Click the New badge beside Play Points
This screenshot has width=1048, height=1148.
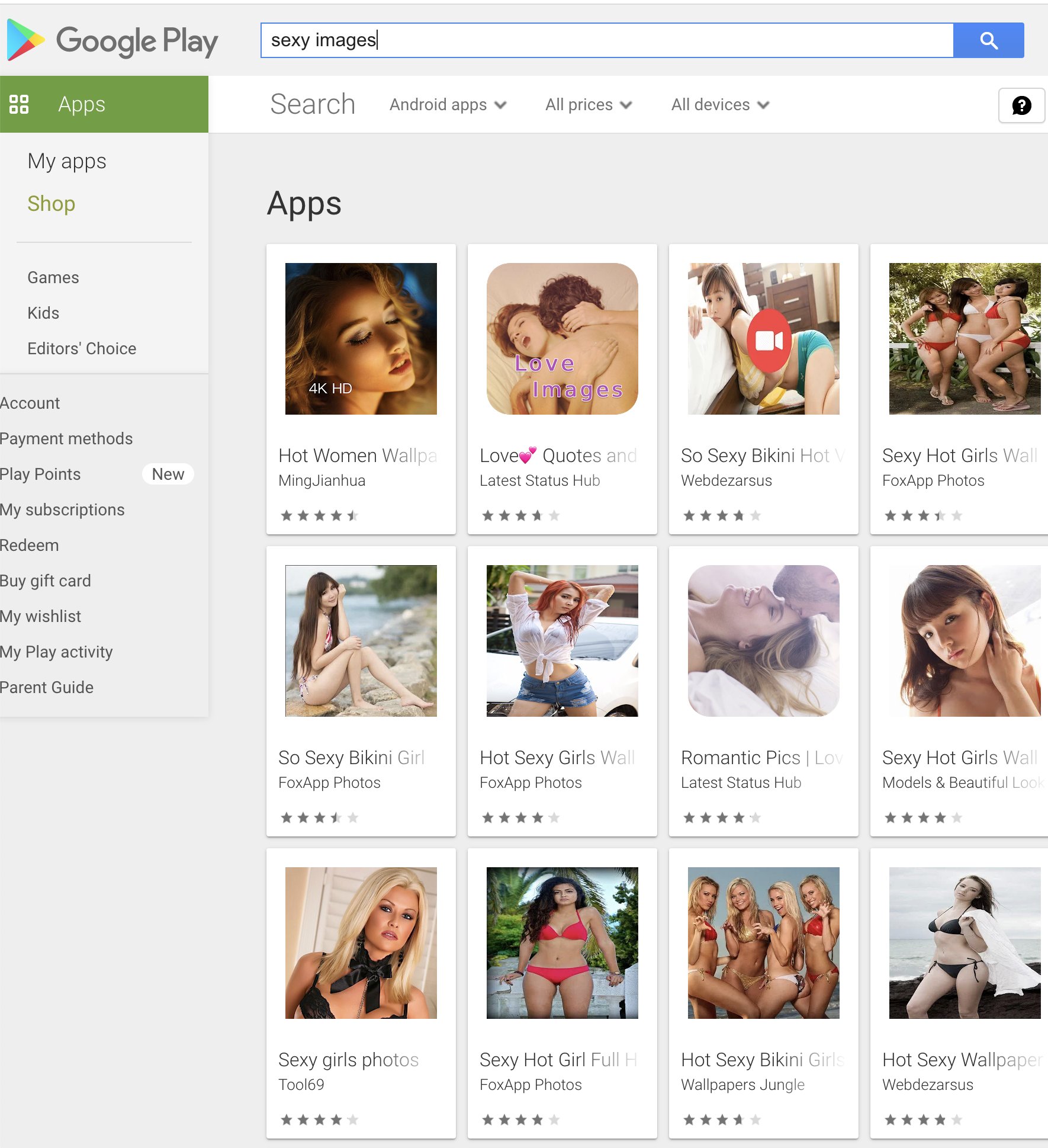[168, 474]
